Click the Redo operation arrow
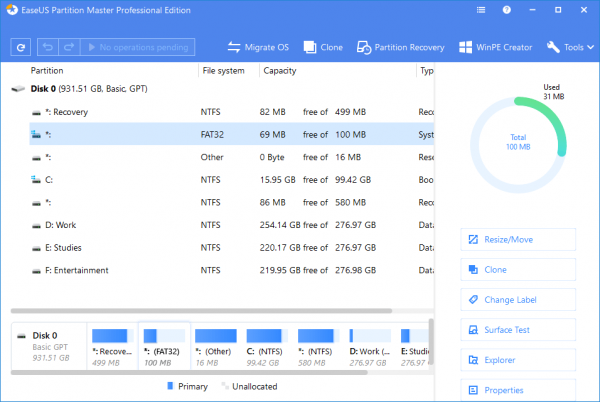Image resolution: width=600 pixels, height=402 pixels. [69, 47]
